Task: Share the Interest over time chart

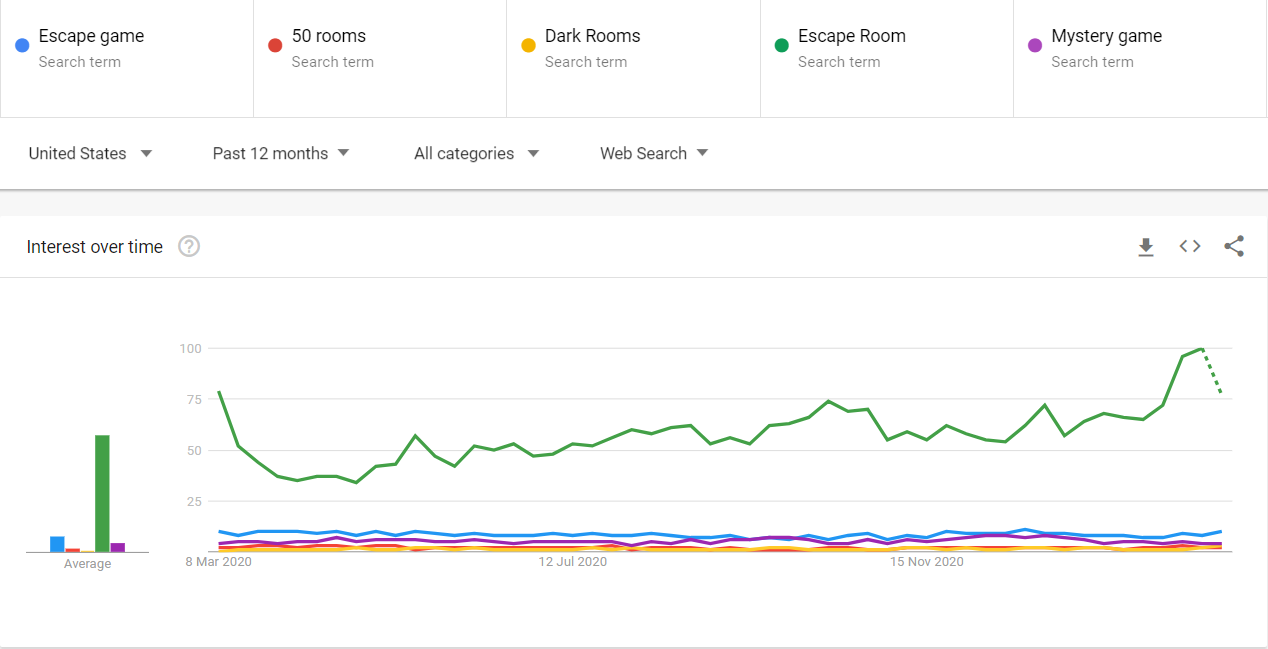Action: [1234, 246]
